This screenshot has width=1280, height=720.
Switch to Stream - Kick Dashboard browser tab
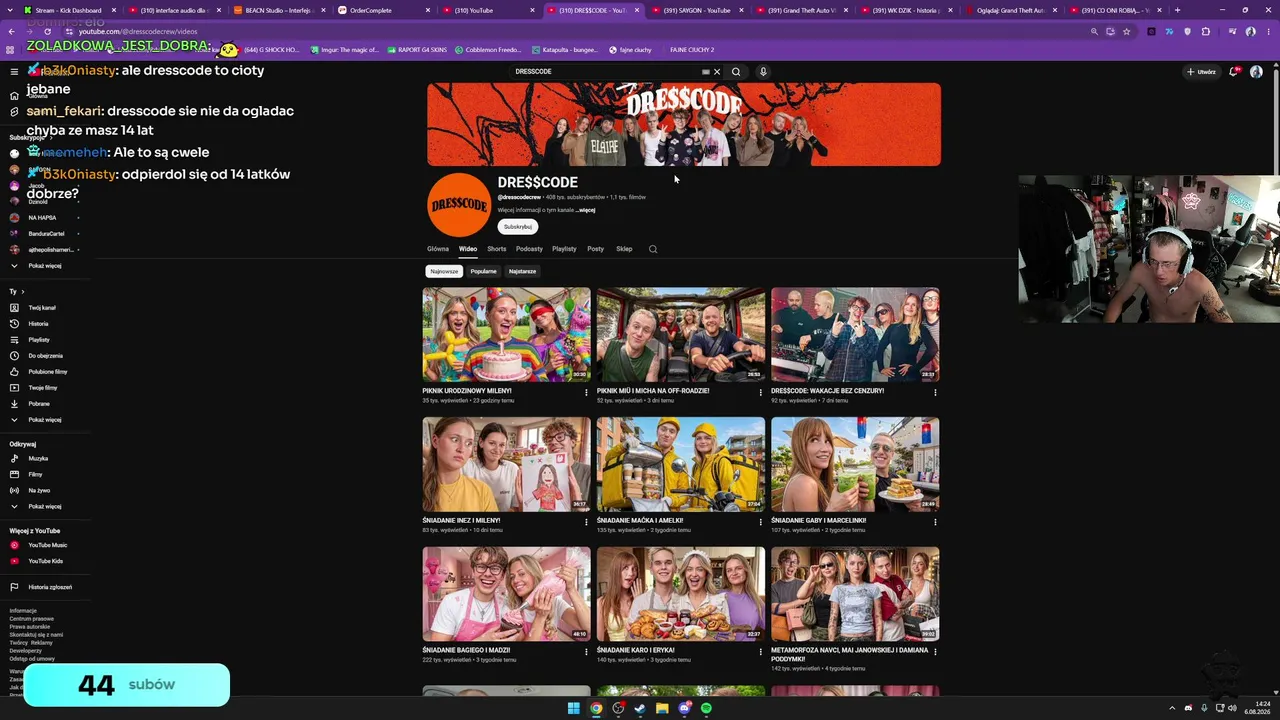pyautogui.click(x=70, y=10)
